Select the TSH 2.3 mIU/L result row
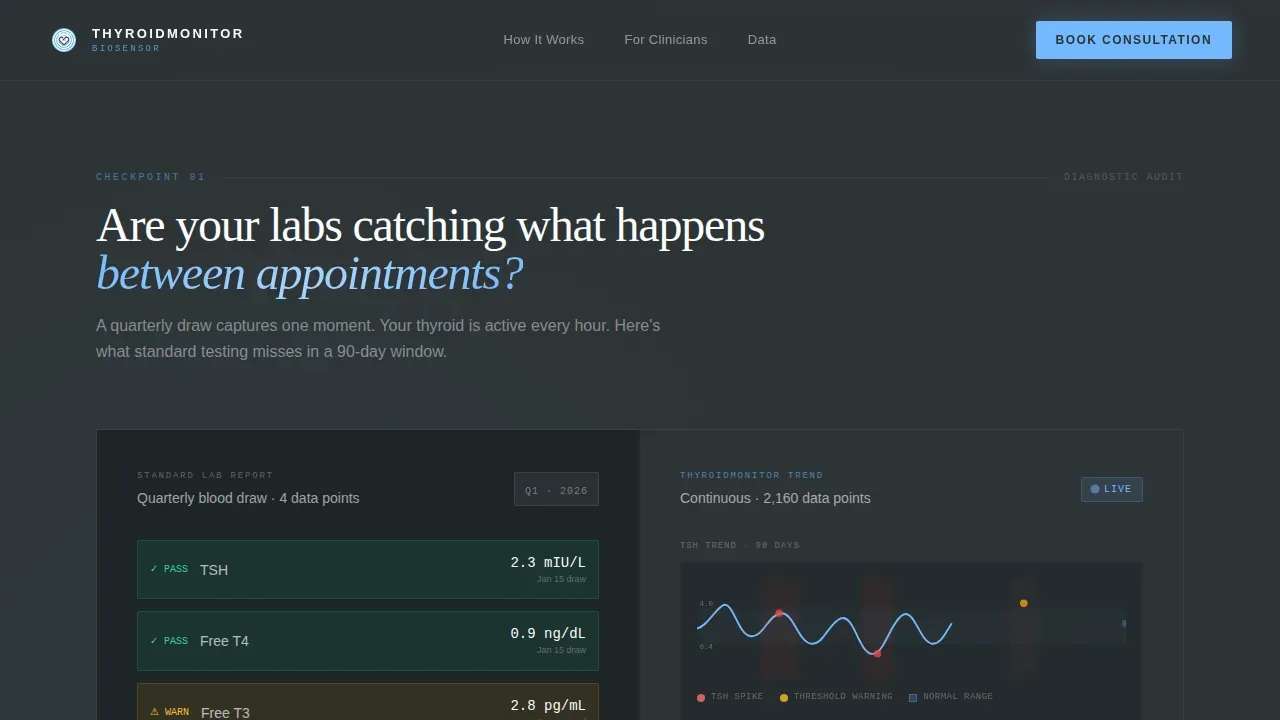1280x720 pixels. (368, 569)
